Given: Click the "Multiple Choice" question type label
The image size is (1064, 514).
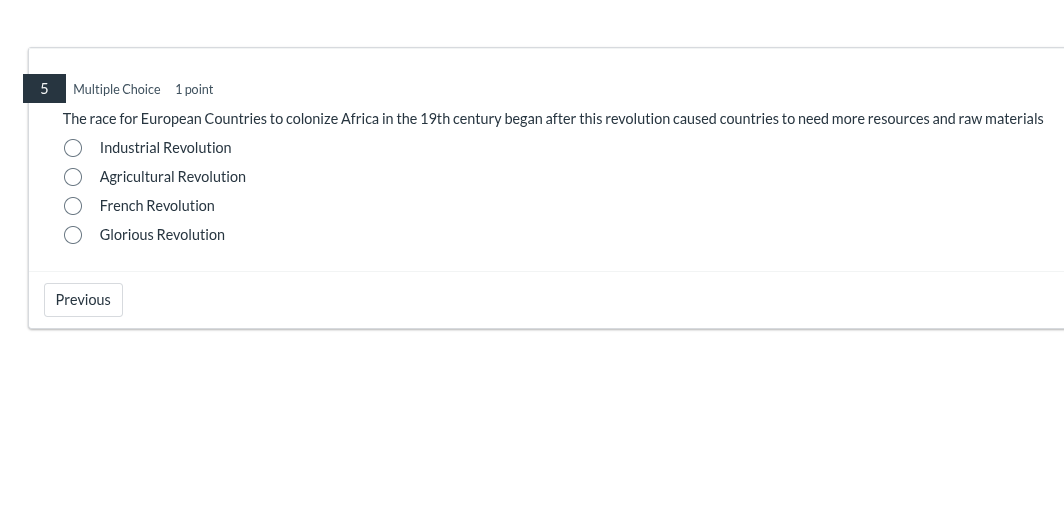Looking at the screenshot, I should click(x=116, y=90).
